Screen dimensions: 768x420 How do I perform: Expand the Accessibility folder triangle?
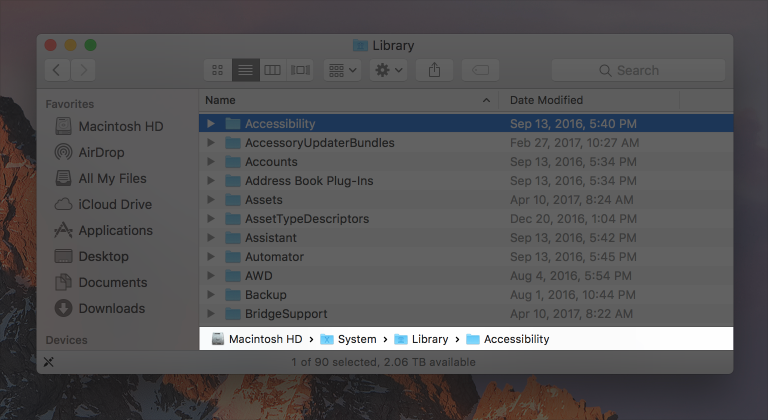211,124
